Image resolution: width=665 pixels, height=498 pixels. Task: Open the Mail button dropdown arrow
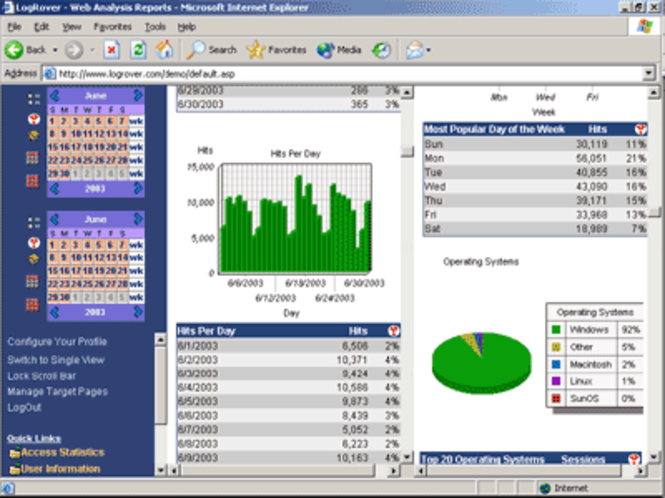(x=428, y=50)
